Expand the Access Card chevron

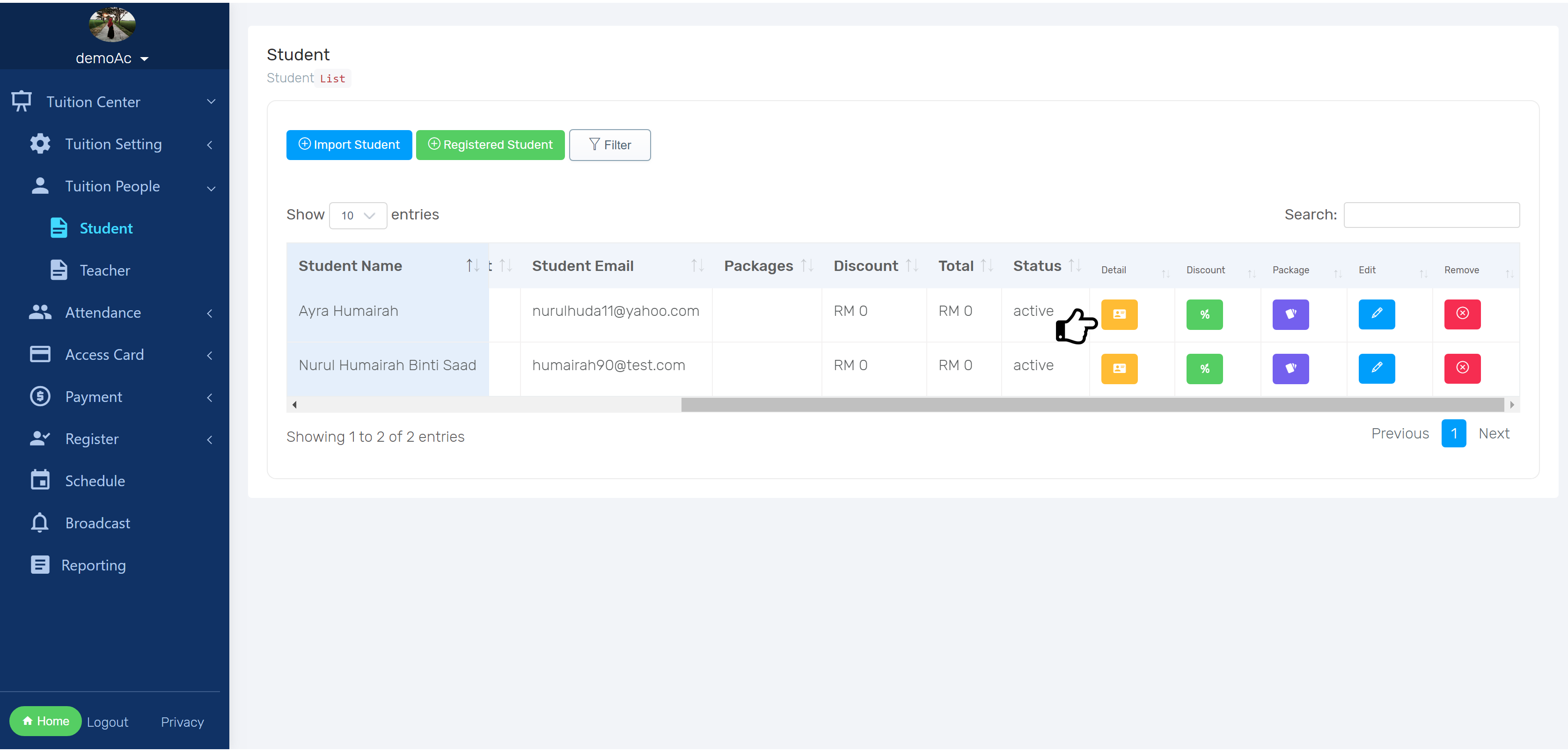click(210, 355)
